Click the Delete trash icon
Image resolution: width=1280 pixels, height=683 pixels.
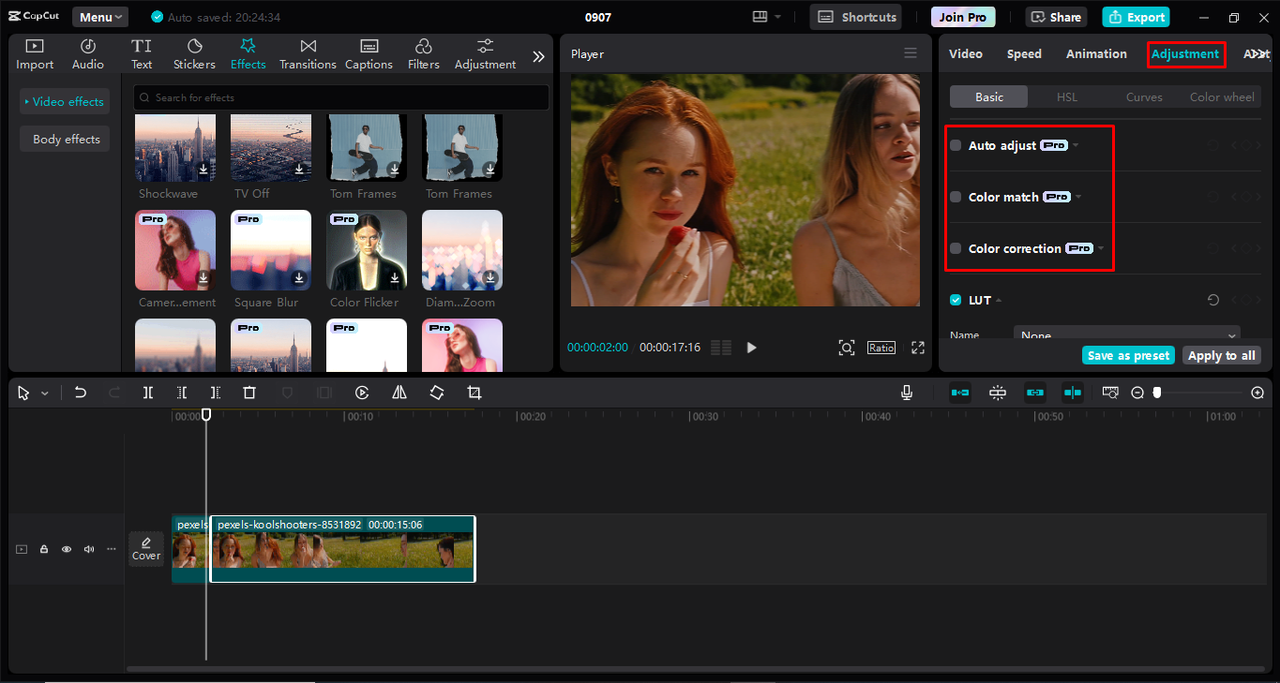[x=250, y=393]
